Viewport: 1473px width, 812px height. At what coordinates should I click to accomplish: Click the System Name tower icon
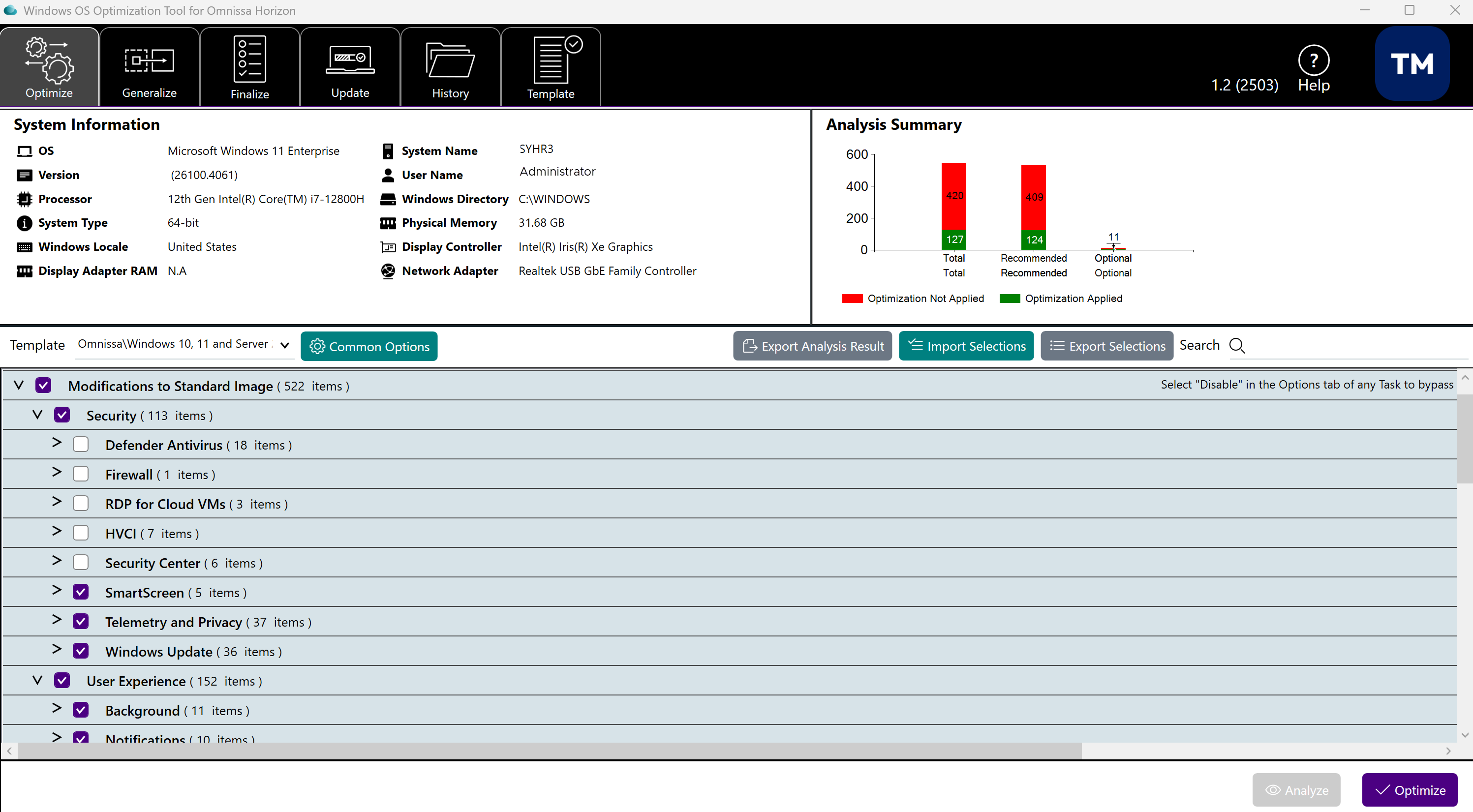tap(388, 151)
